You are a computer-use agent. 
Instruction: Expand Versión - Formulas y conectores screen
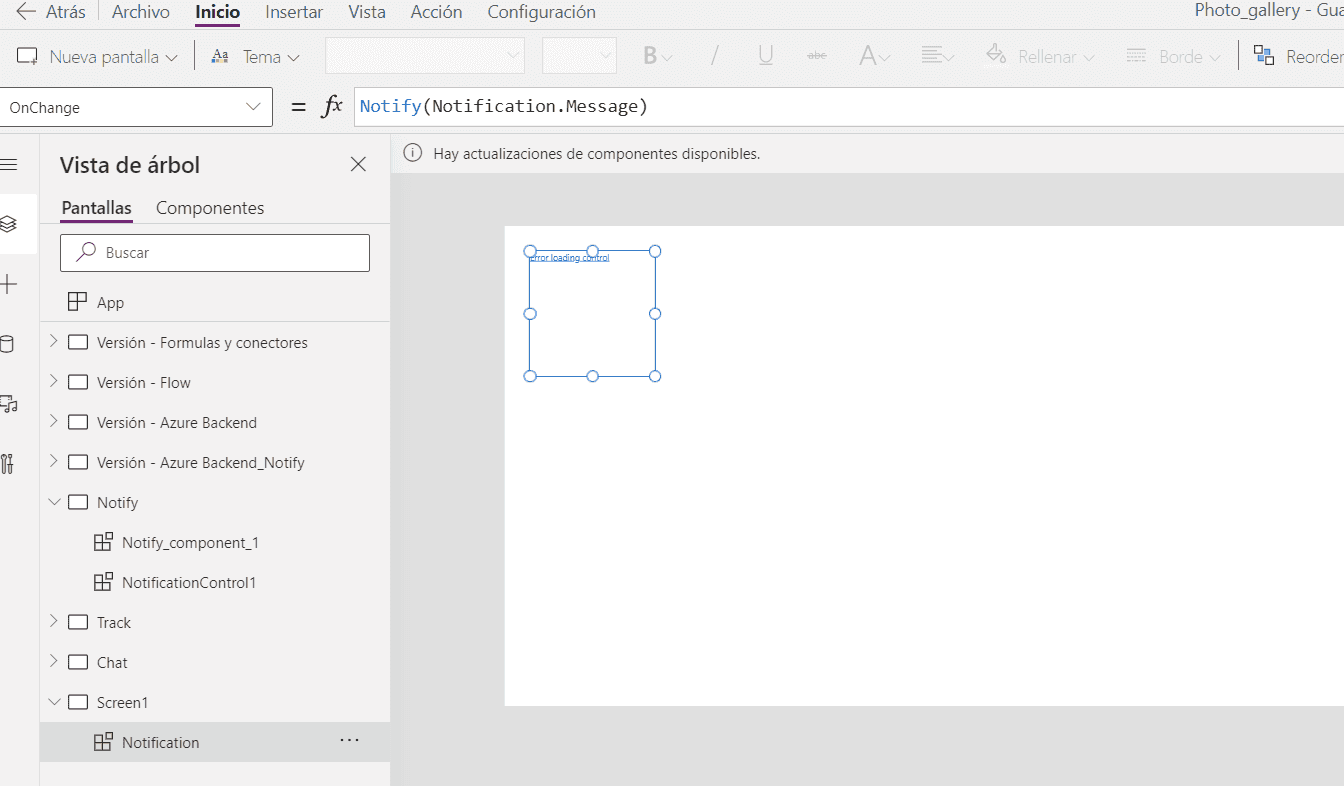pos(54,342)
